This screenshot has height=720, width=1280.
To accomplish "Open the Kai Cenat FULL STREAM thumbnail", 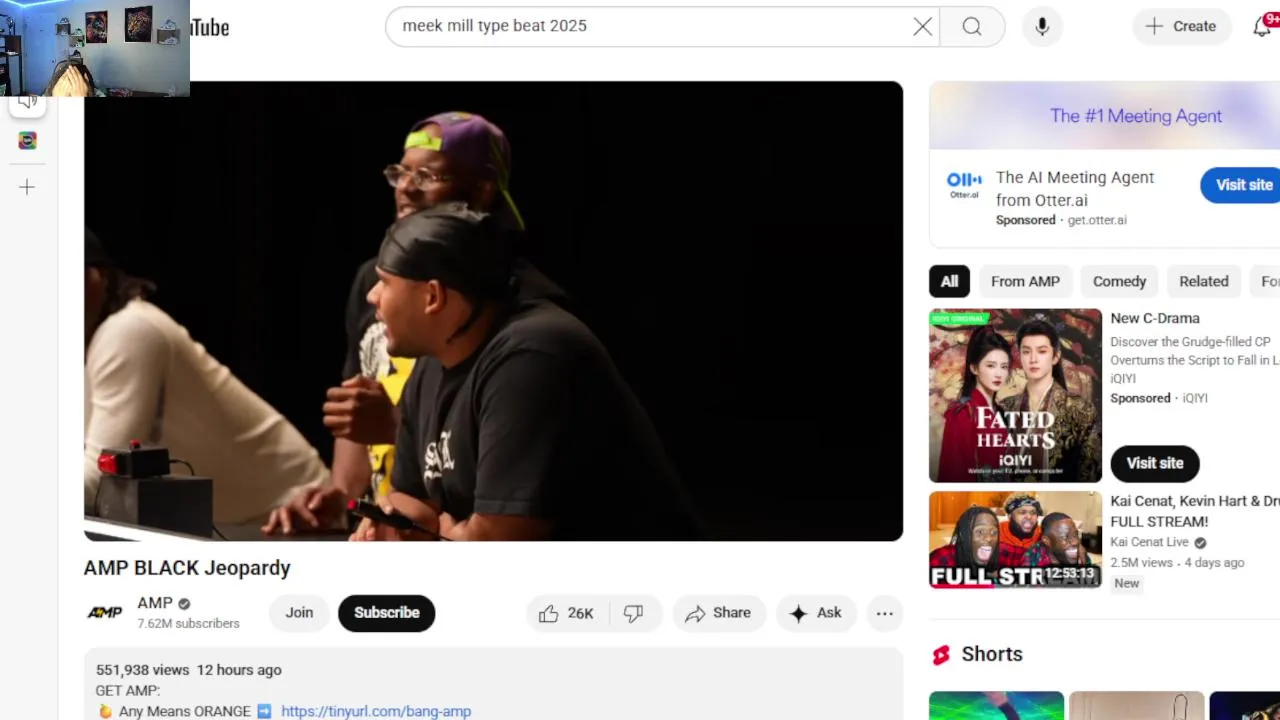I will 1015,539.
